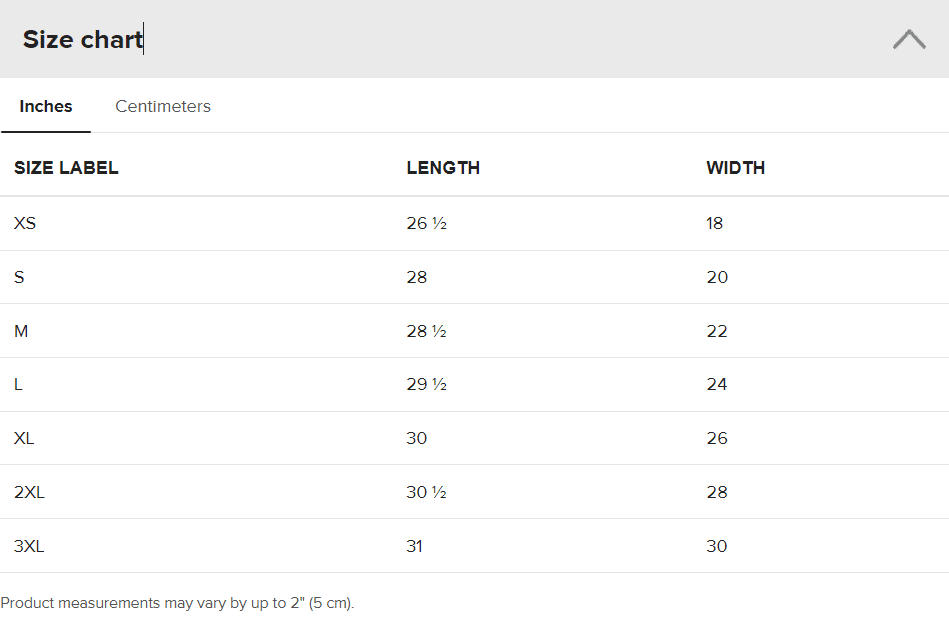Click the 3XL width value 30
949x626 pixels.
[717, 546]
